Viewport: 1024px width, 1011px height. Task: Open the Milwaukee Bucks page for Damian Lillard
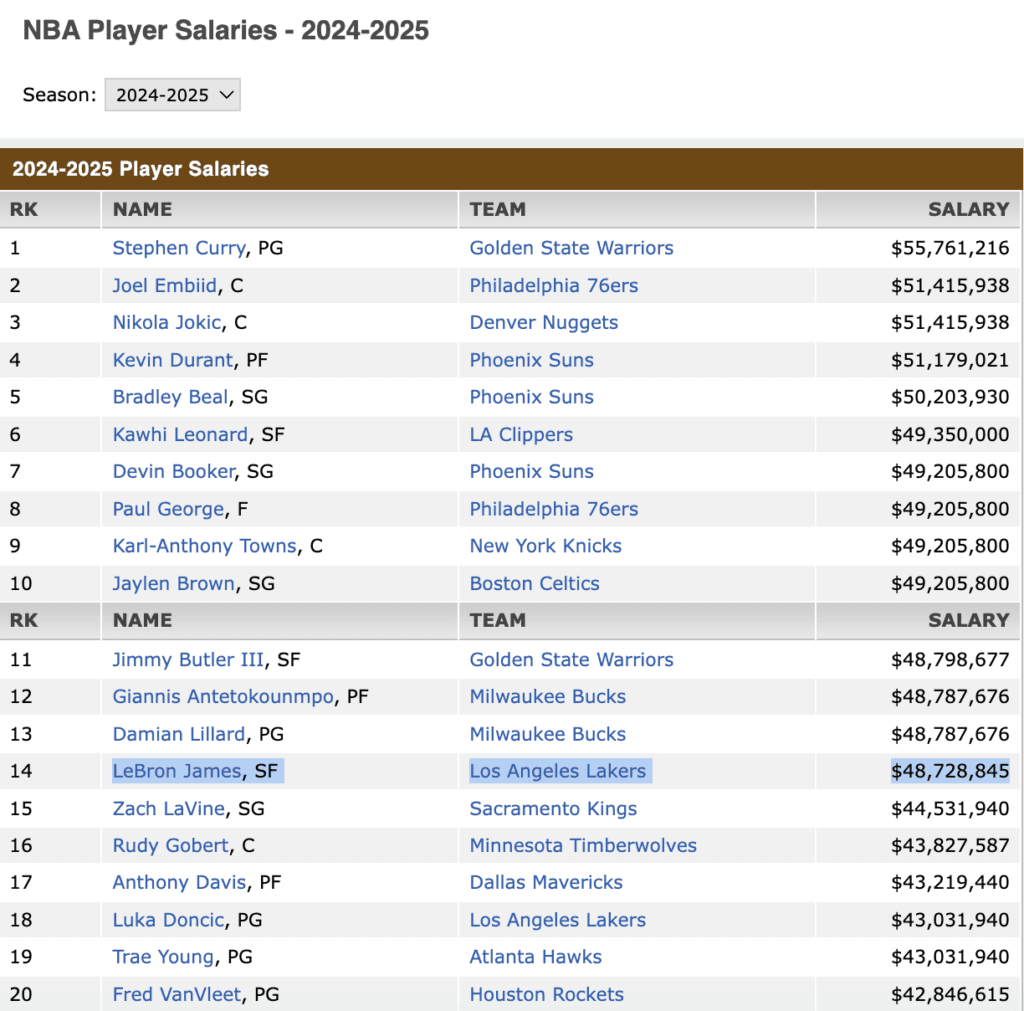tap(547, 733)
